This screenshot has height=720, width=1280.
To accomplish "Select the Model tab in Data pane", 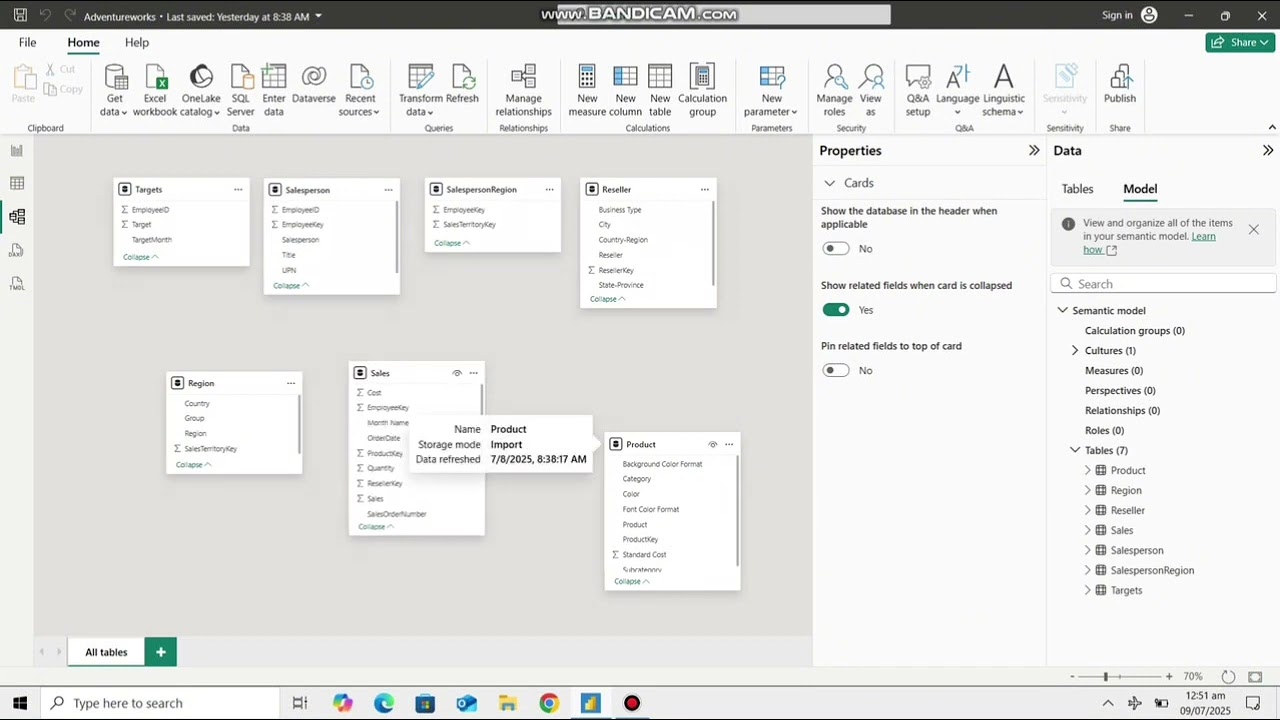I will [1140, 188].
